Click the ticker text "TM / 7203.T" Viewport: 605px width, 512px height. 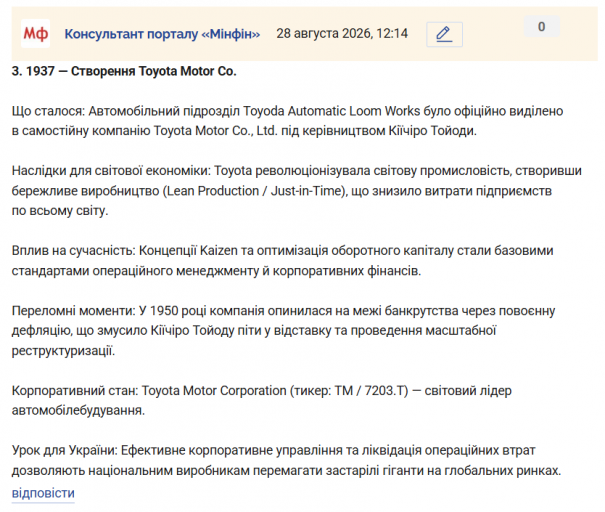point(370,391)
